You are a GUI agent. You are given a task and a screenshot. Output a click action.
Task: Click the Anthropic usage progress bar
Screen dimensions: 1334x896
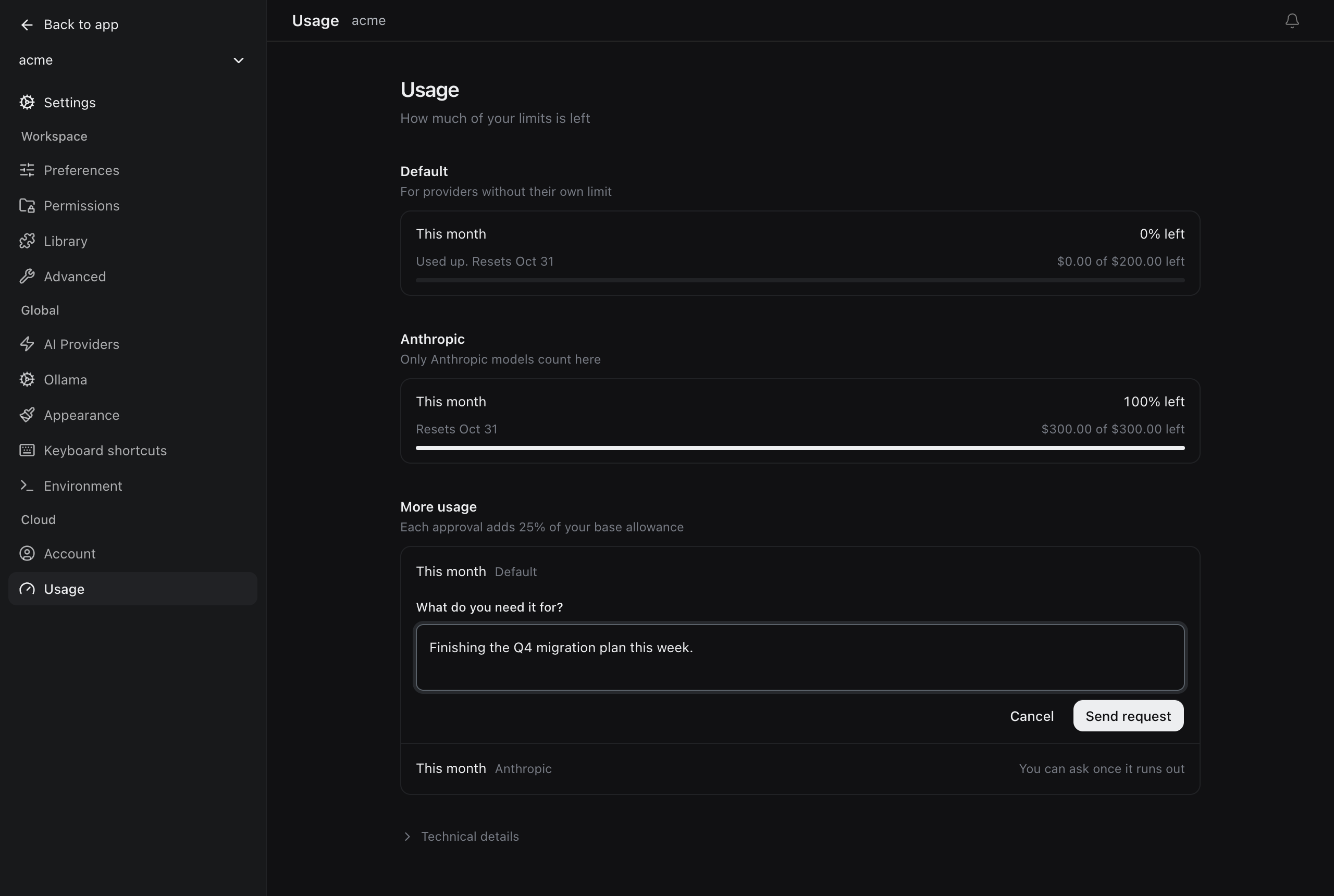(800, 448)
